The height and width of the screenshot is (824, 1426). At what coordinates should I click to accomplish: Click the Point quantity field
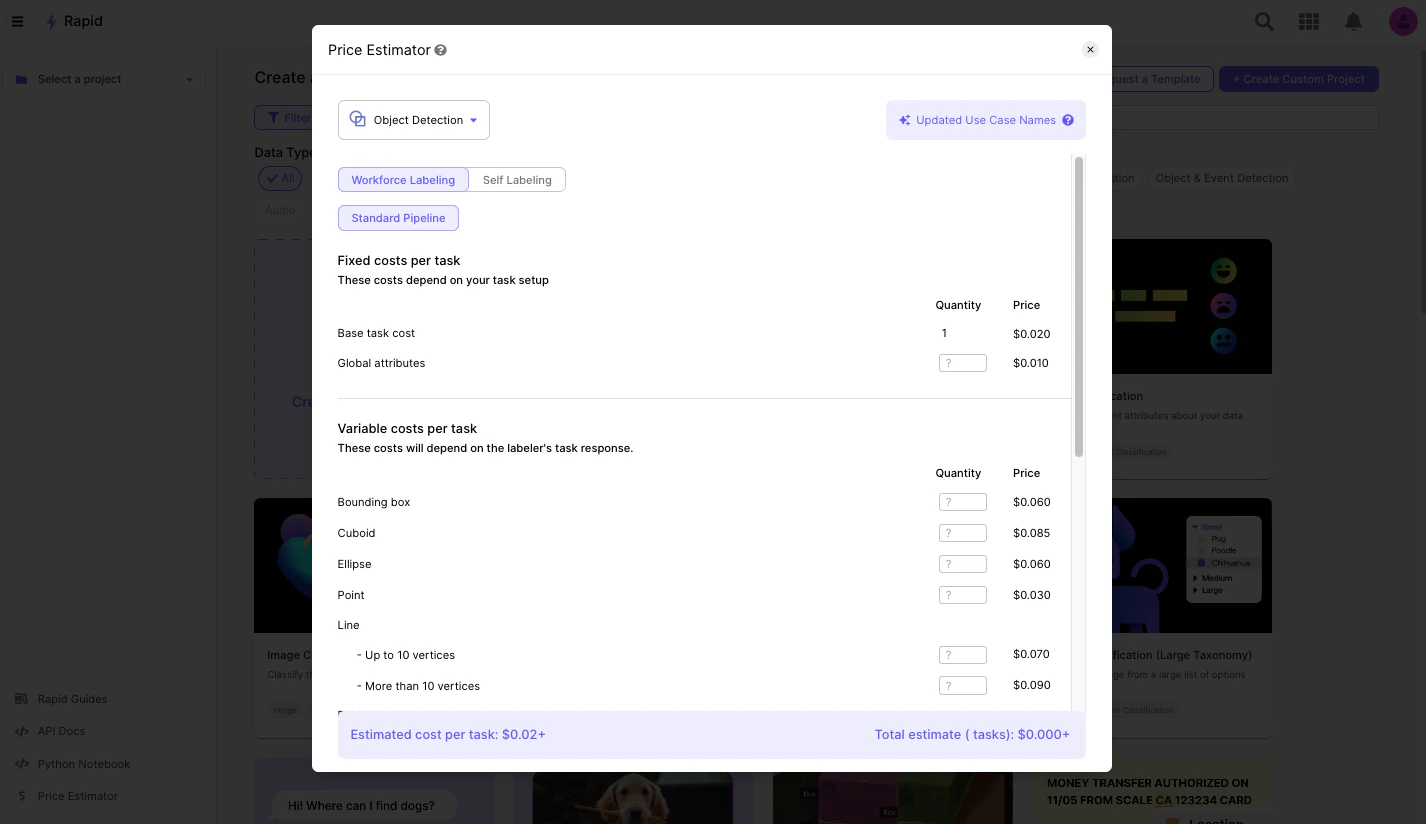click(x=962, y=595)
